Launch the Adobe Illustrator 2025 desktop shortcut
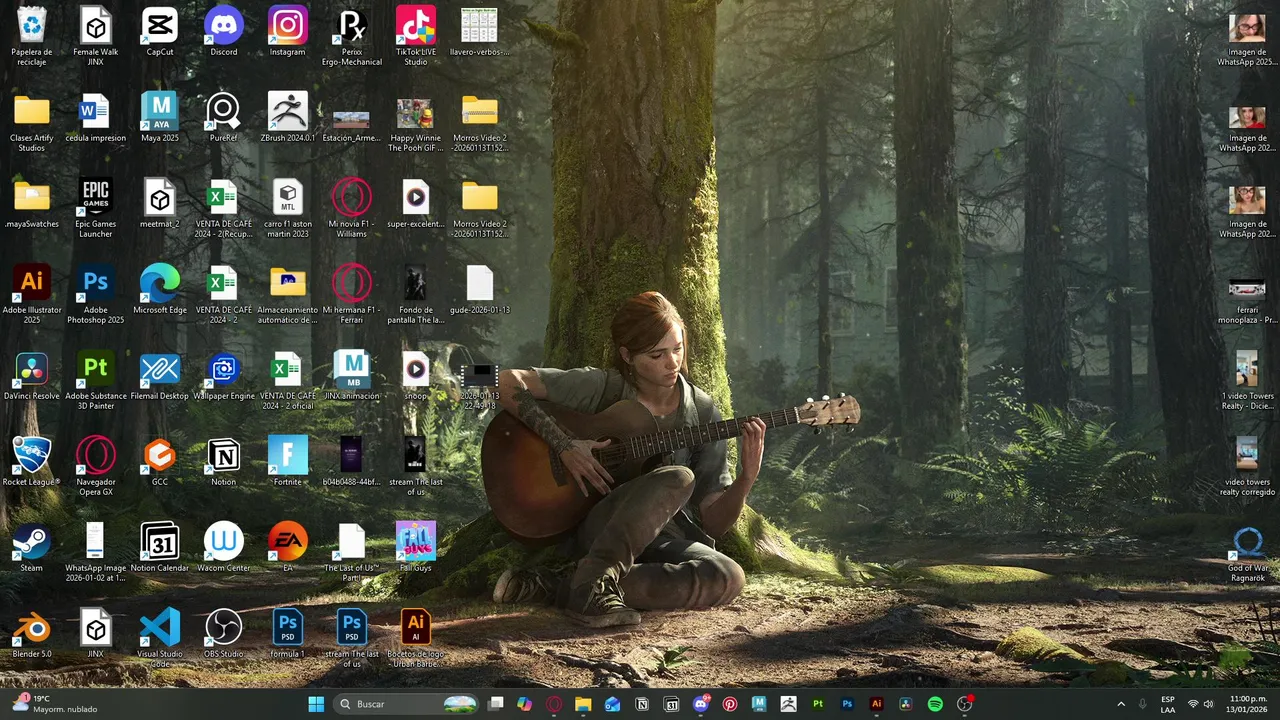Screen dimensions: 1280x720 32,294
